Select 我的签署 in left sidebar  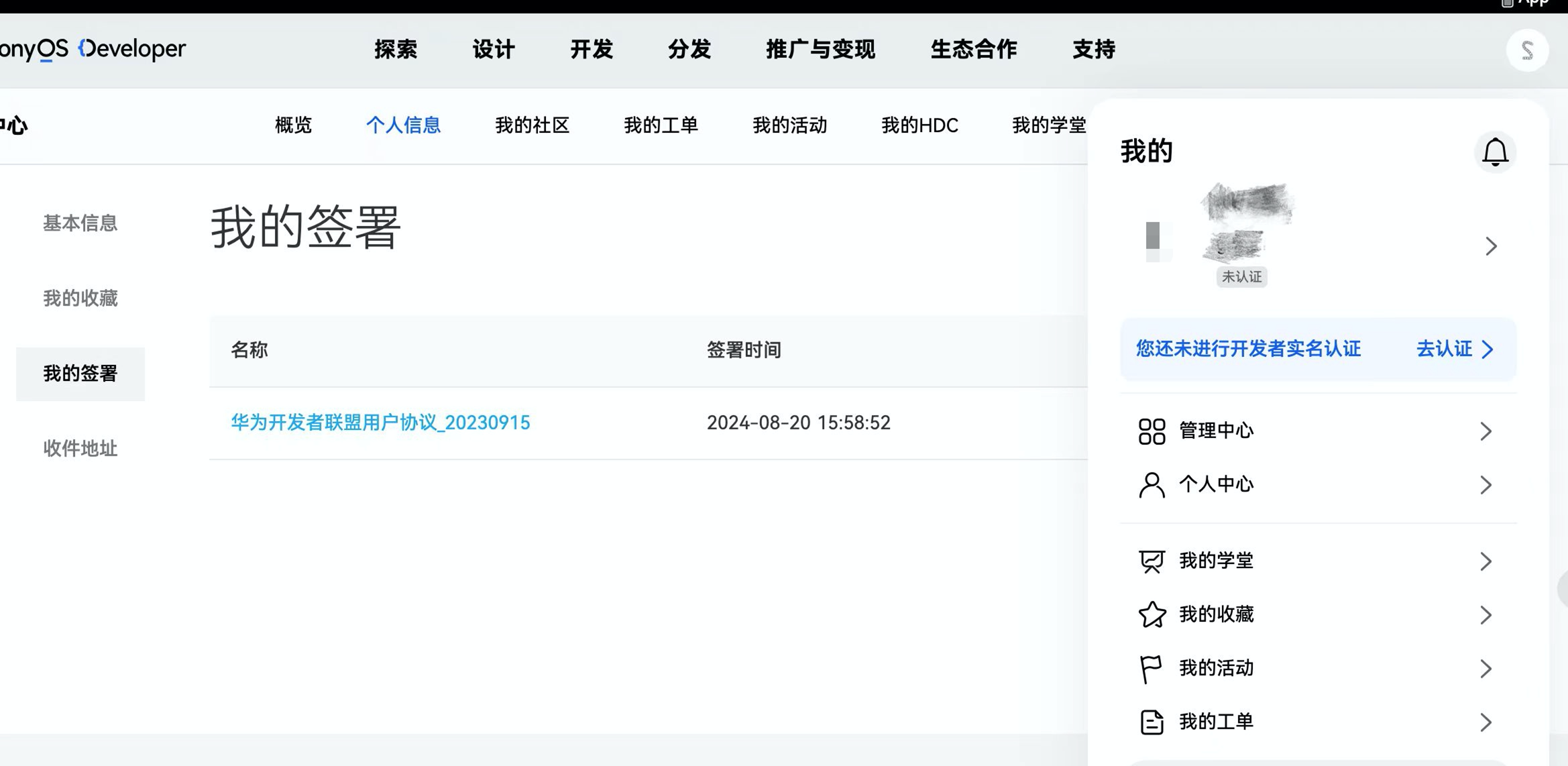click(x=80, y=374)
